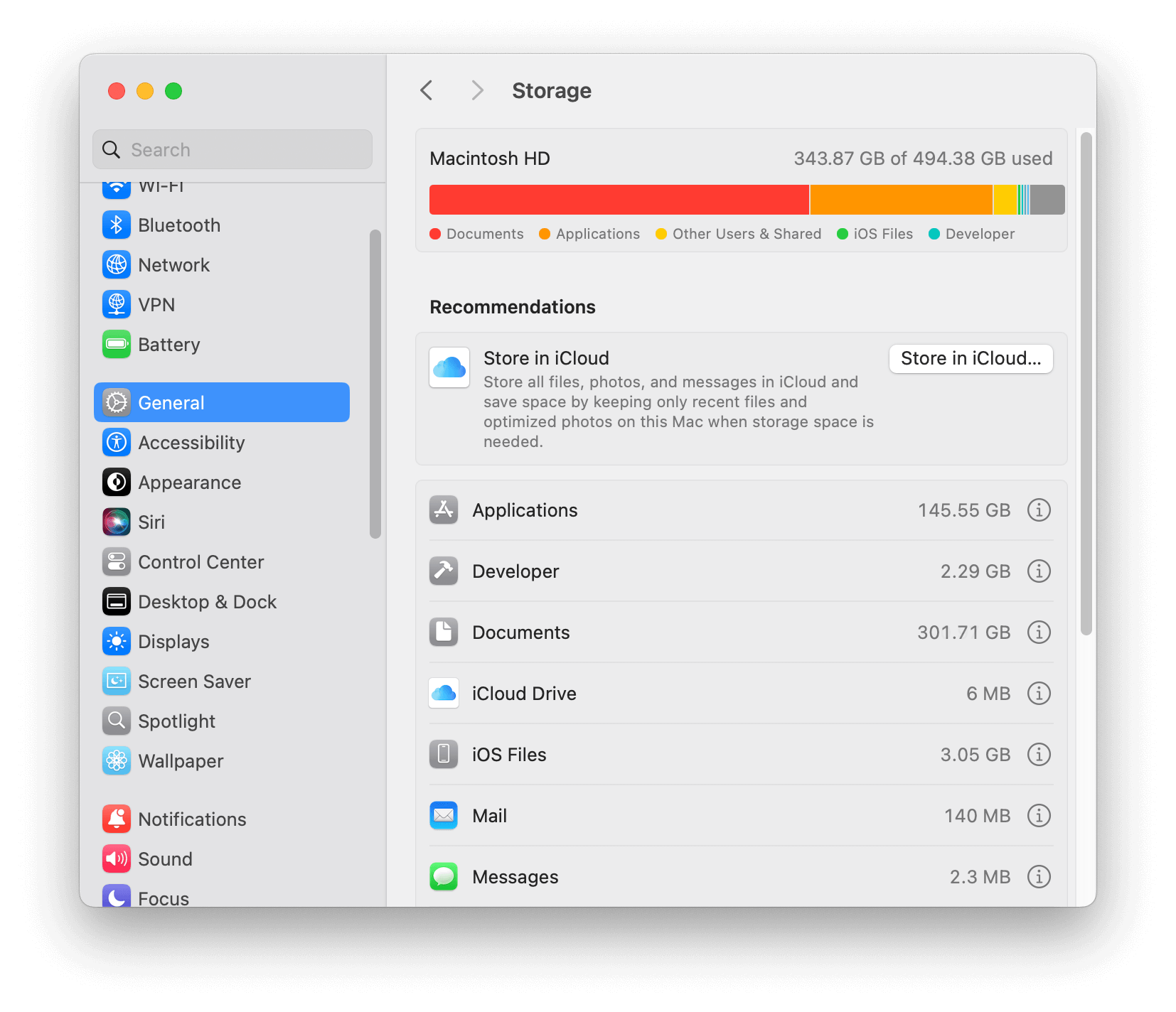
Task: Show info for Applications storage
Action: [1039, 510]
